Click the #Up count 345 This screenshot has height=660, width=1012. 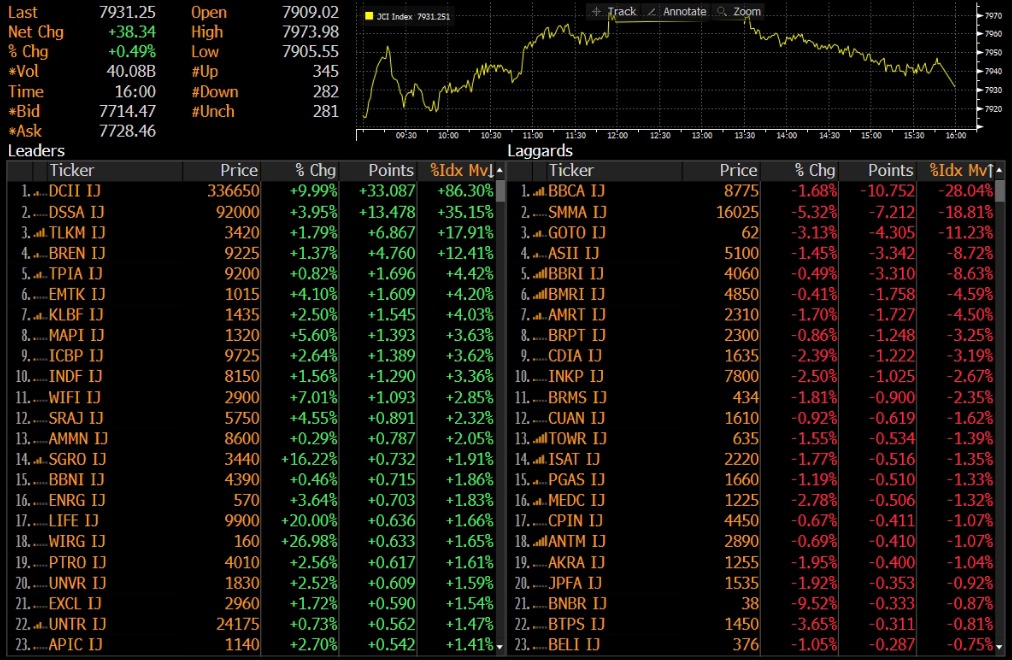coord(326,71)
